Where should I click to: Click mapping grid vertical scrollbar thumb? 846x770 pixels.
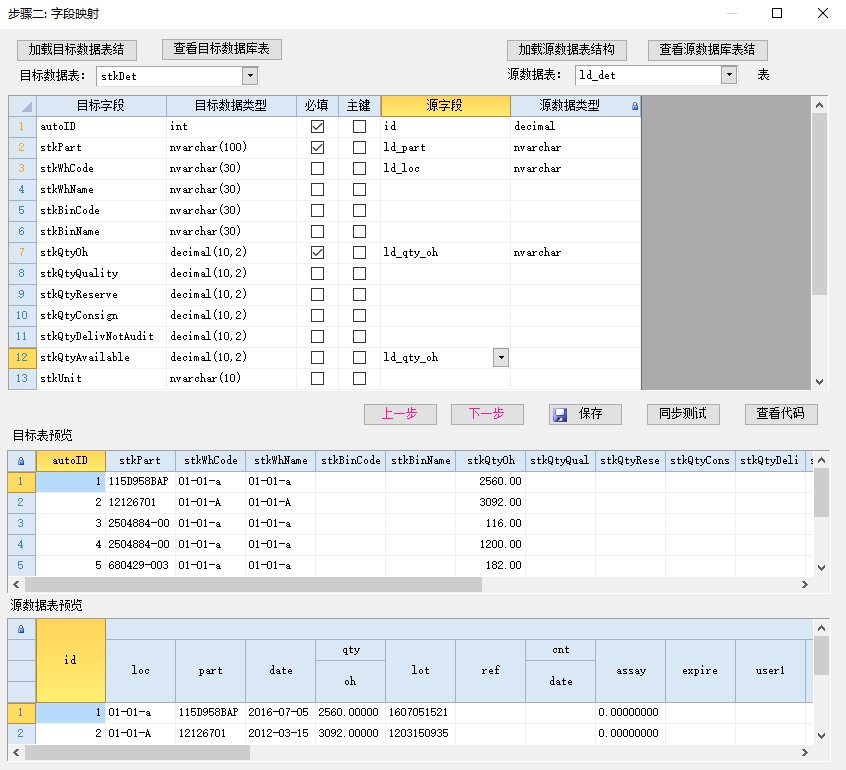[820, 204]
